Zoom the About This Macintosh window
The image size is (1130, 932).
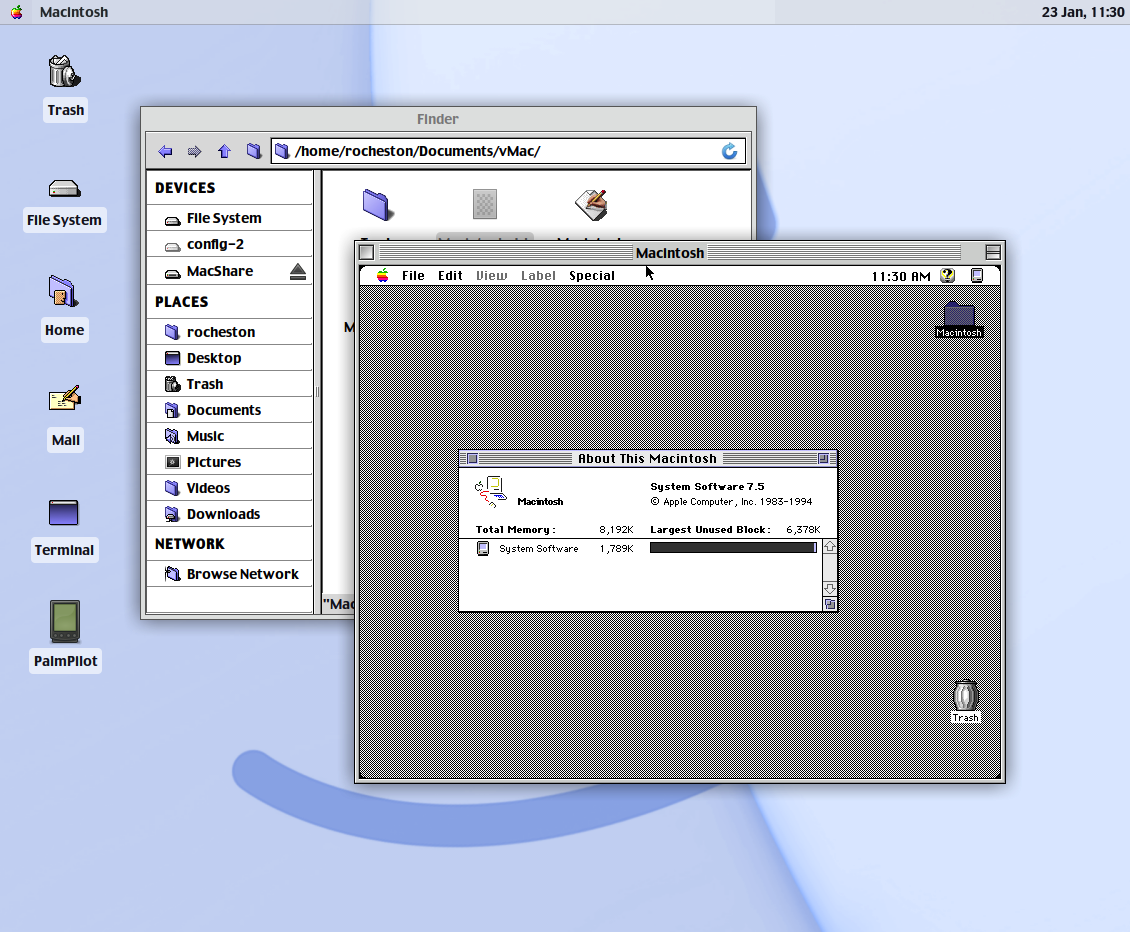(824, 458)
